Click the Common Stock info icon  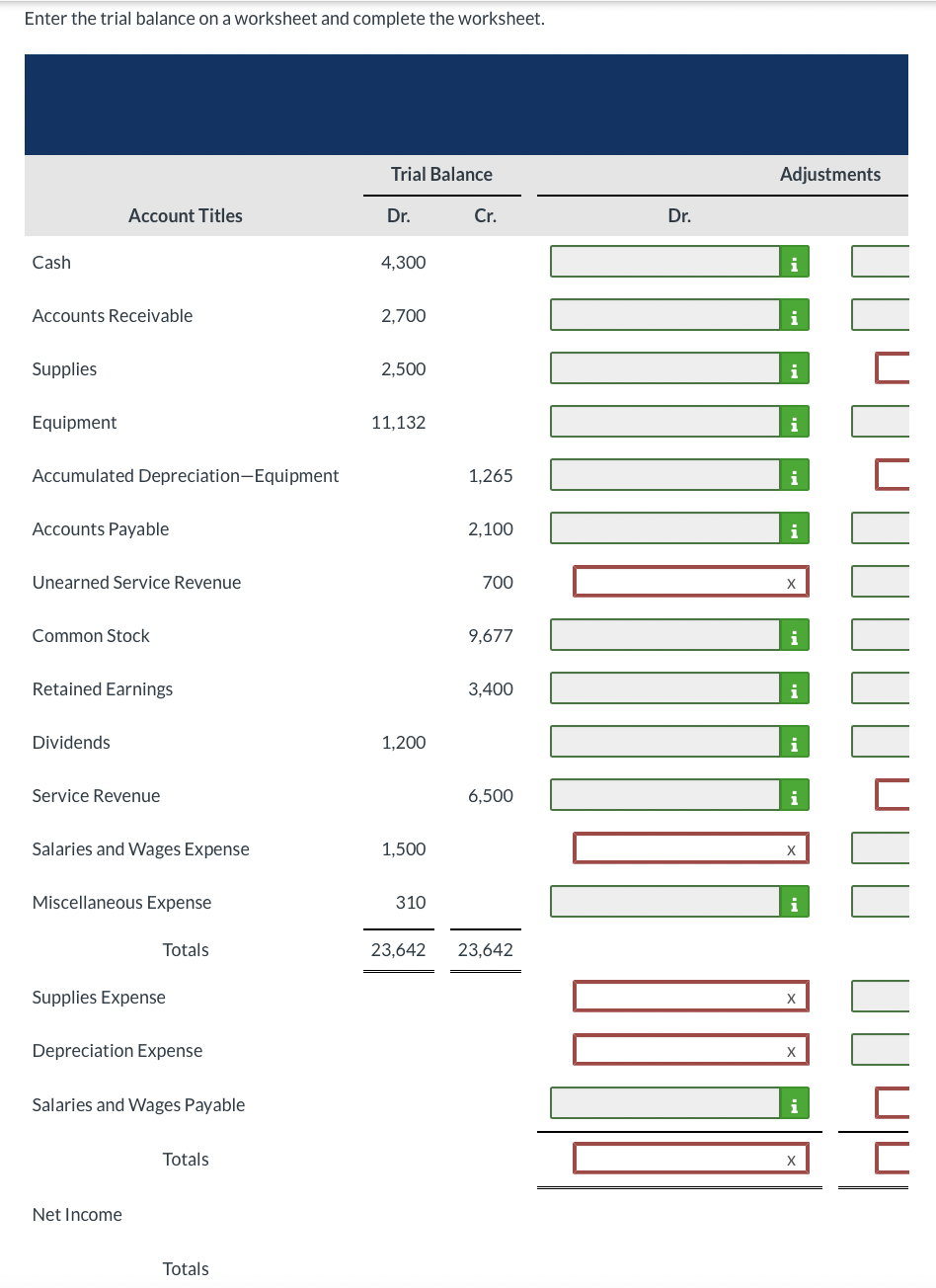(x=795, y=634)
